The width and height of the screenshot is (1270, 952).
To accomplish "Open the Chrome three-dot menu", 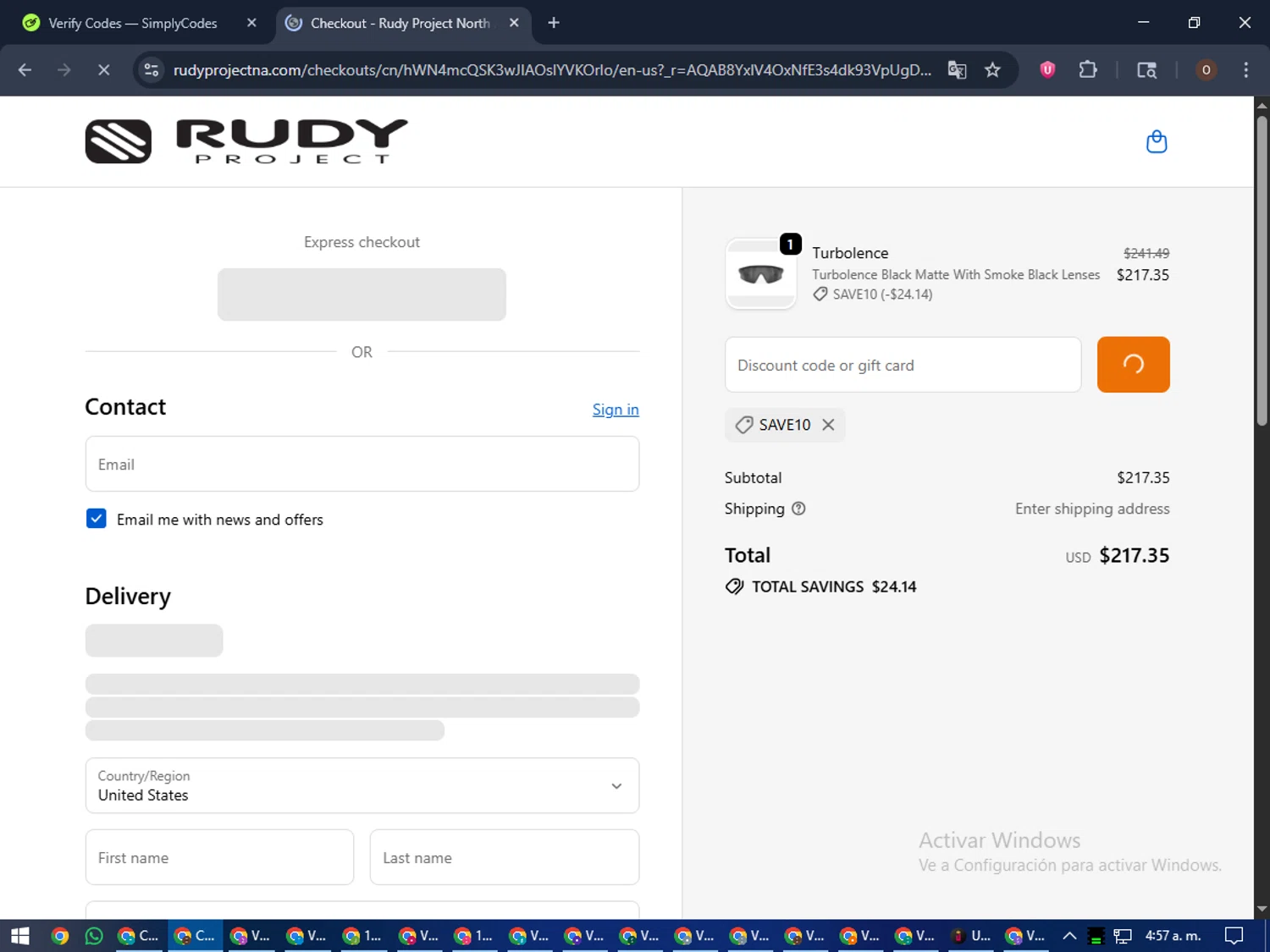I will [x=1245, y=70].
